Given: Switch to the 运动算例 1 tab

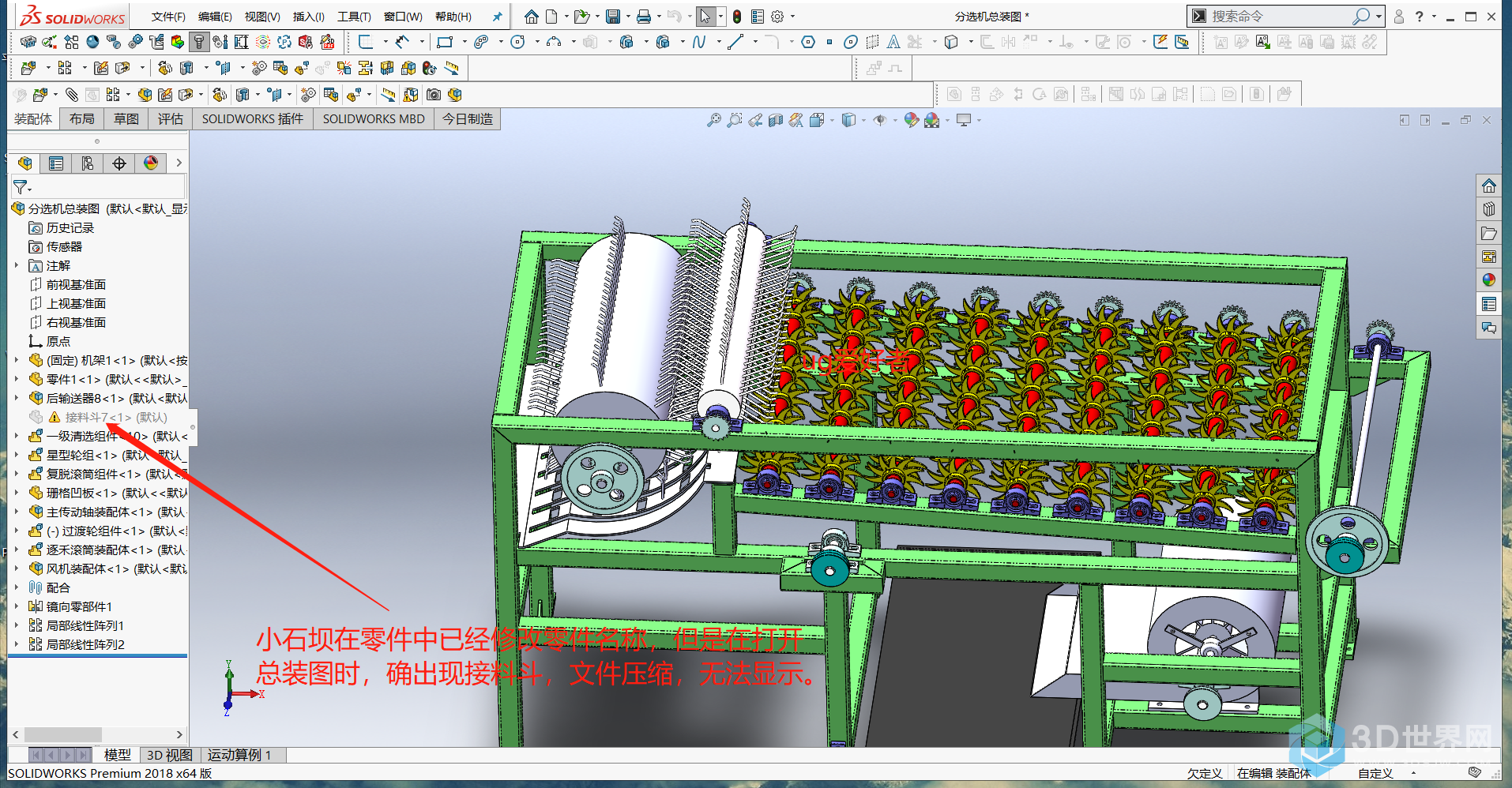Looking at the screenshot, I should [x=239, y=755].
